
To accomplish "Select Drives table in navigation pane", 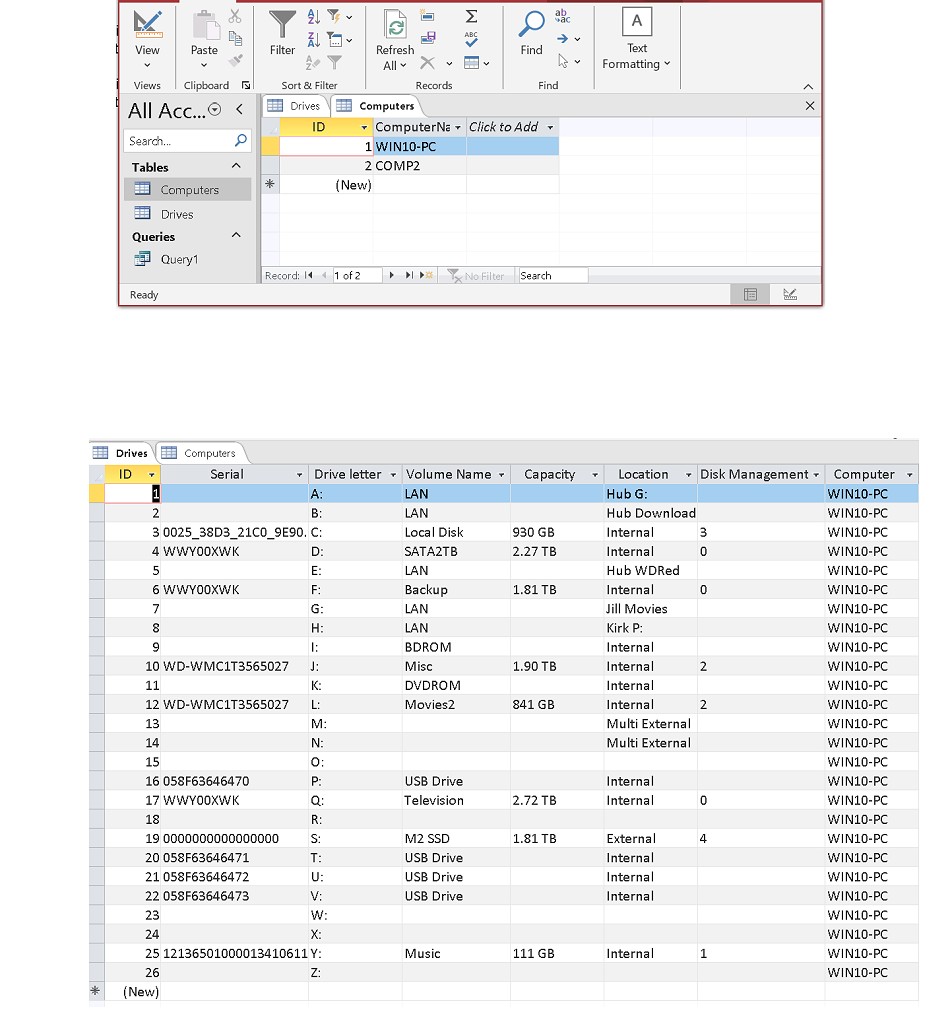I will 176,214.
